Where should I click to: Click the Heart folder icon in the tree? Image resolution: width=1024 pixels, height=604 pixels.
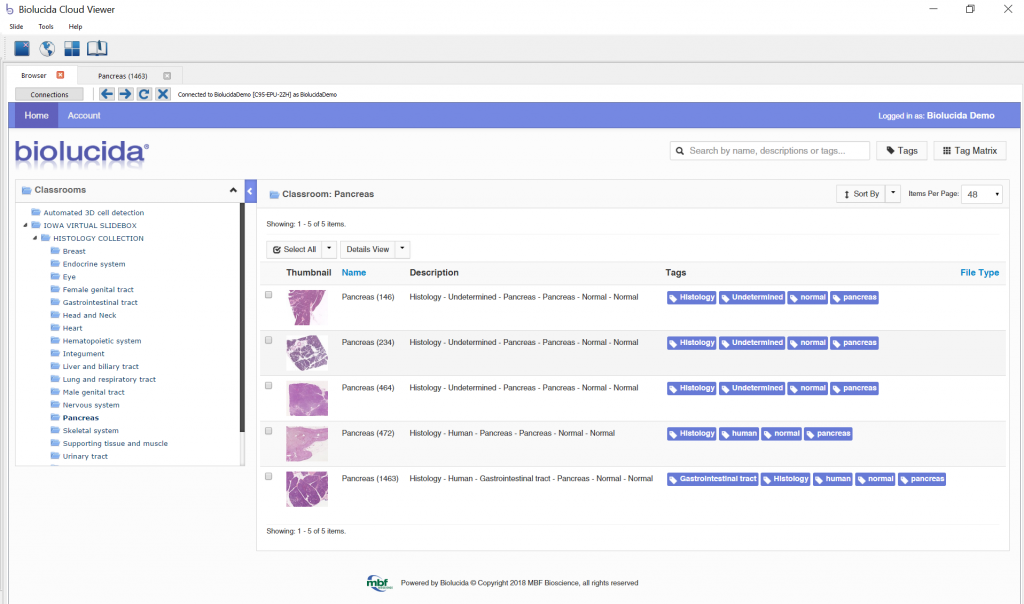[x=56, y=328]
